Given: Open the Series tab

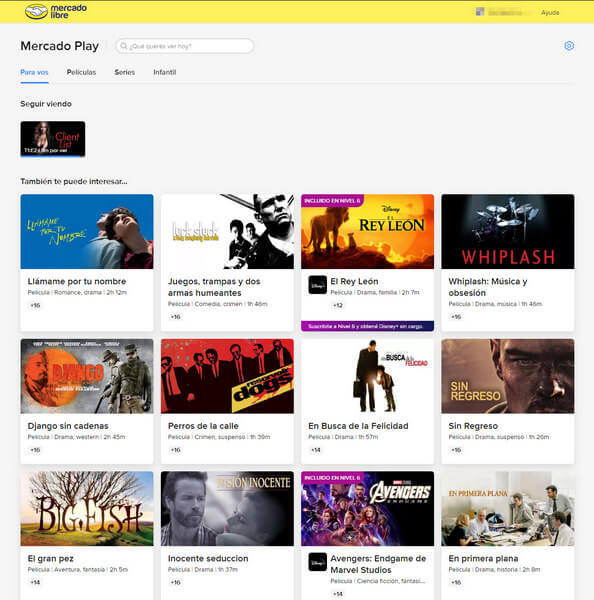Looking at the screenshot, I should tap(124, 72).
